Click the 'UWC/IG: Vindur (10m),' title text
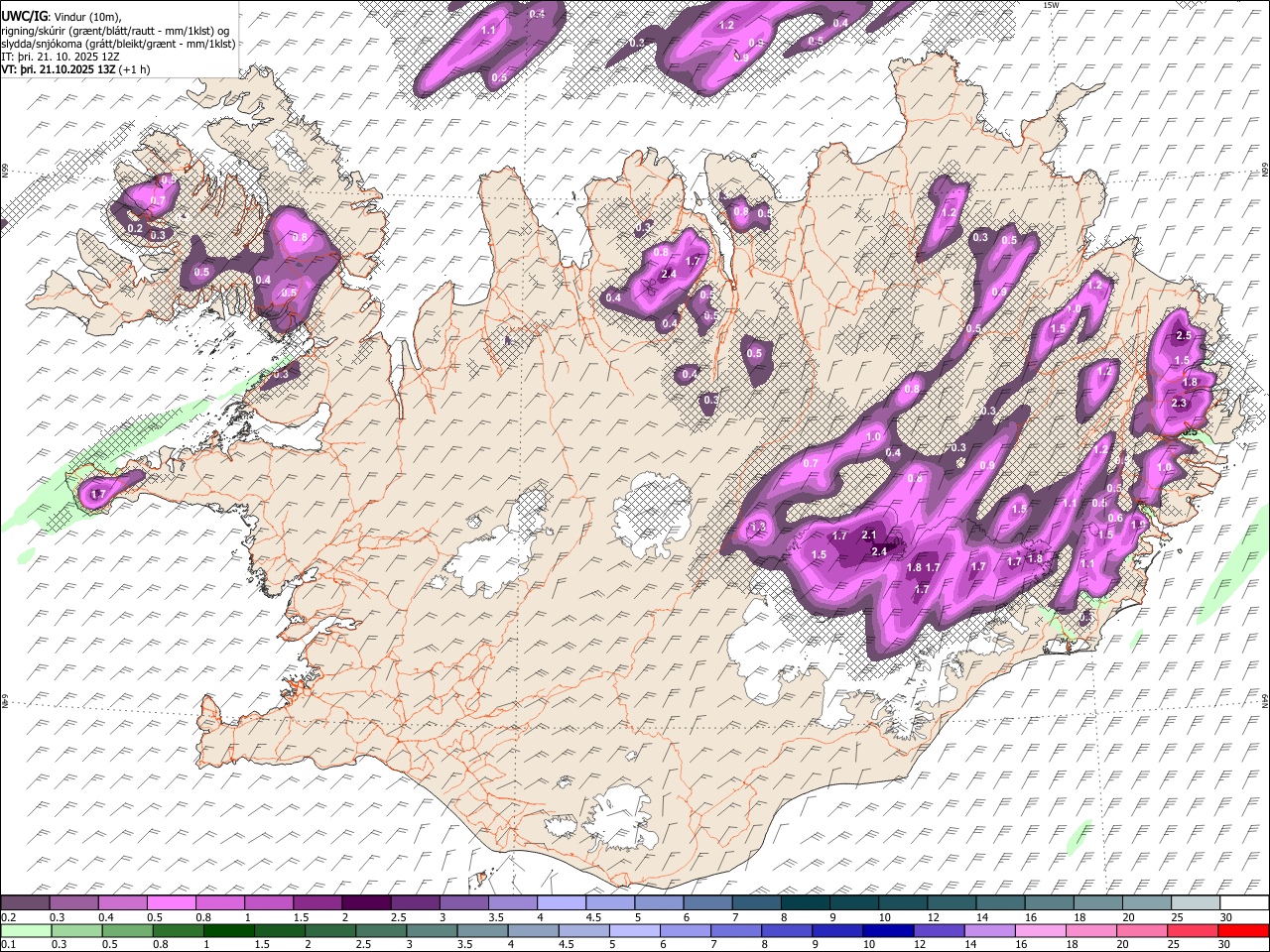This screenshot has width=1270, height=952. 62,16
